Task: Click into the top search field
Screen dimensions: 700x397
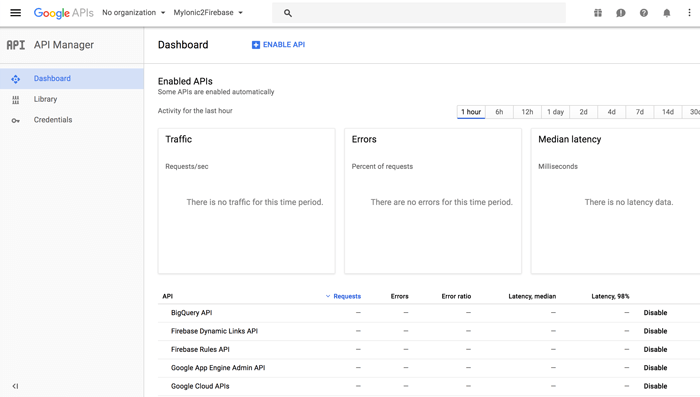Action: click(419, 13)
